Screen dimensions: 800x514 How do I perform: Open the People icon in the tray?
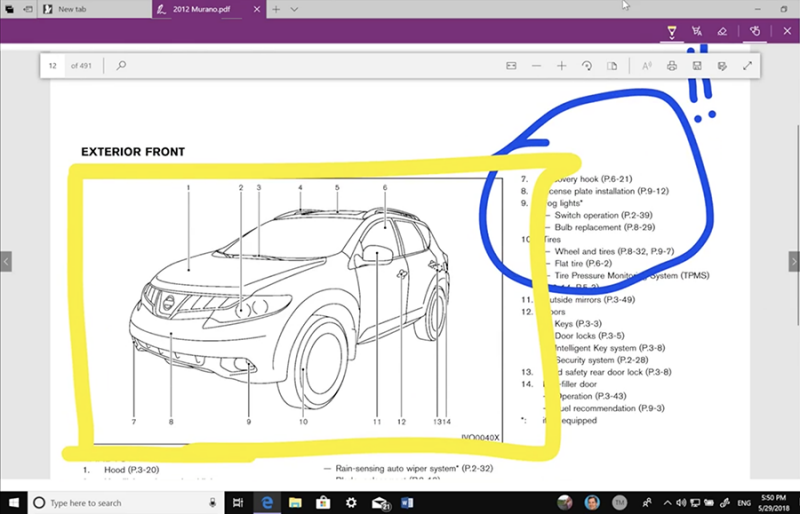coord(647,503)
